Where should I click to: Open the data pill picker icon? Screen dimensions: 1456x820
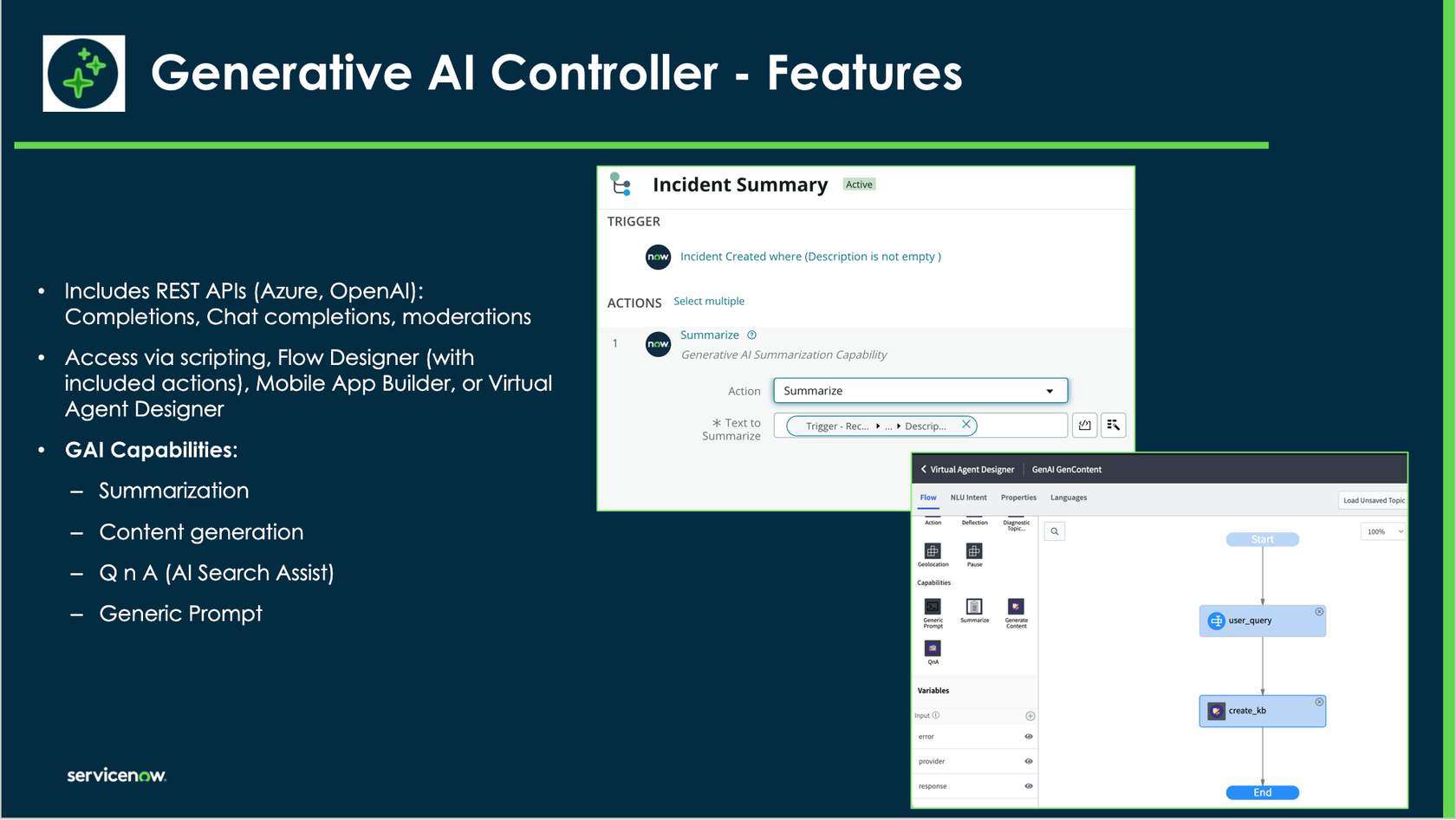click(1114, 425)
